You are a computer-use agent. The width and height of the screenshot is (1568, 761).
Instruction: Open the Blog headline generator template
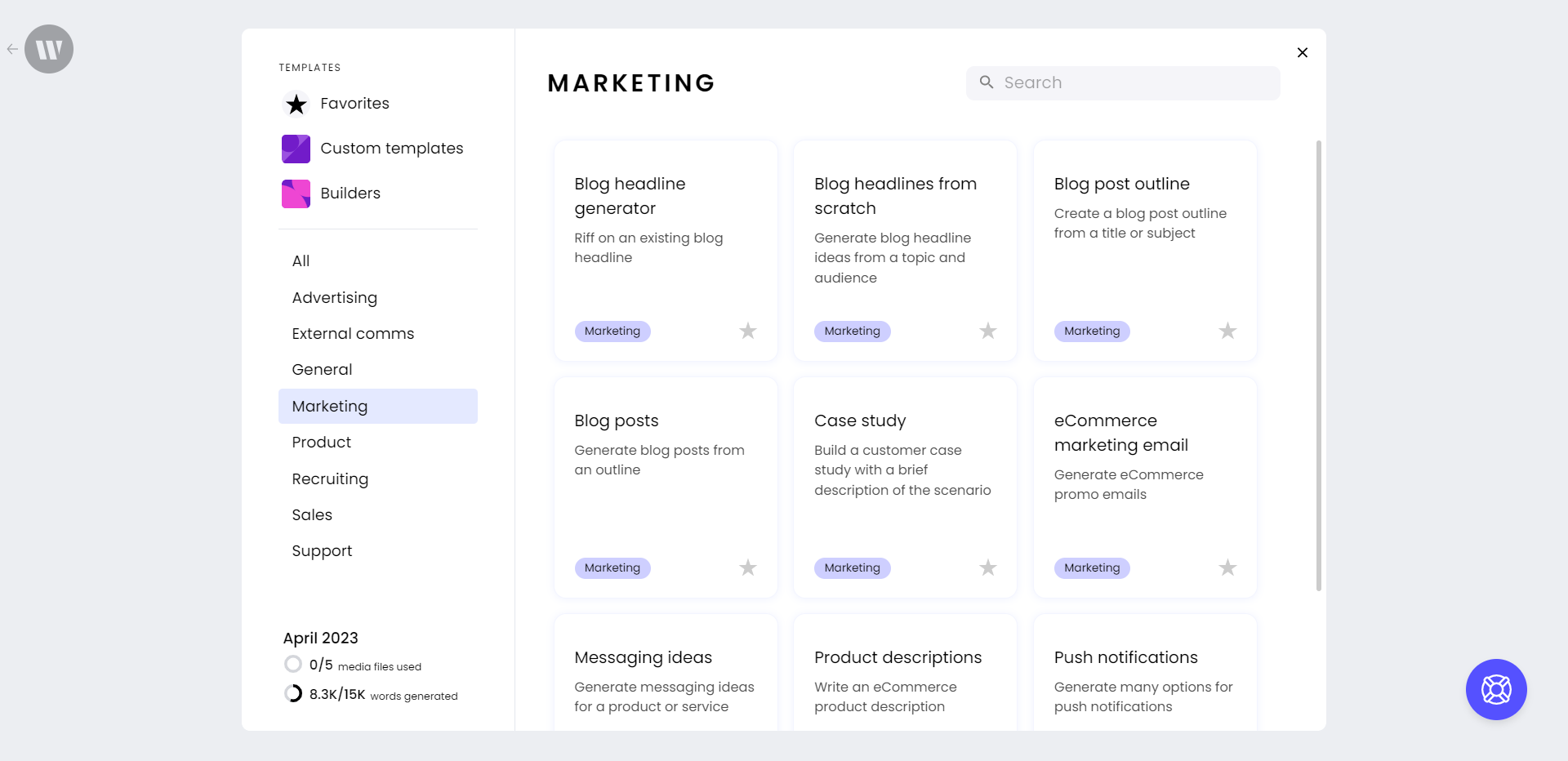(x=666, y=251)
